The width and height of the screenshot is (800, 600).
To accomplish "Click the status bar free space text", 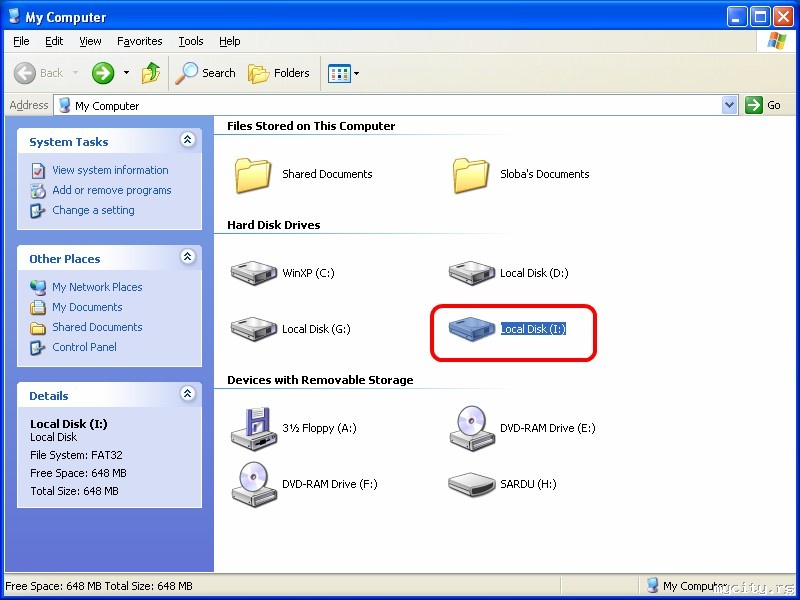I will coord(99,586).
